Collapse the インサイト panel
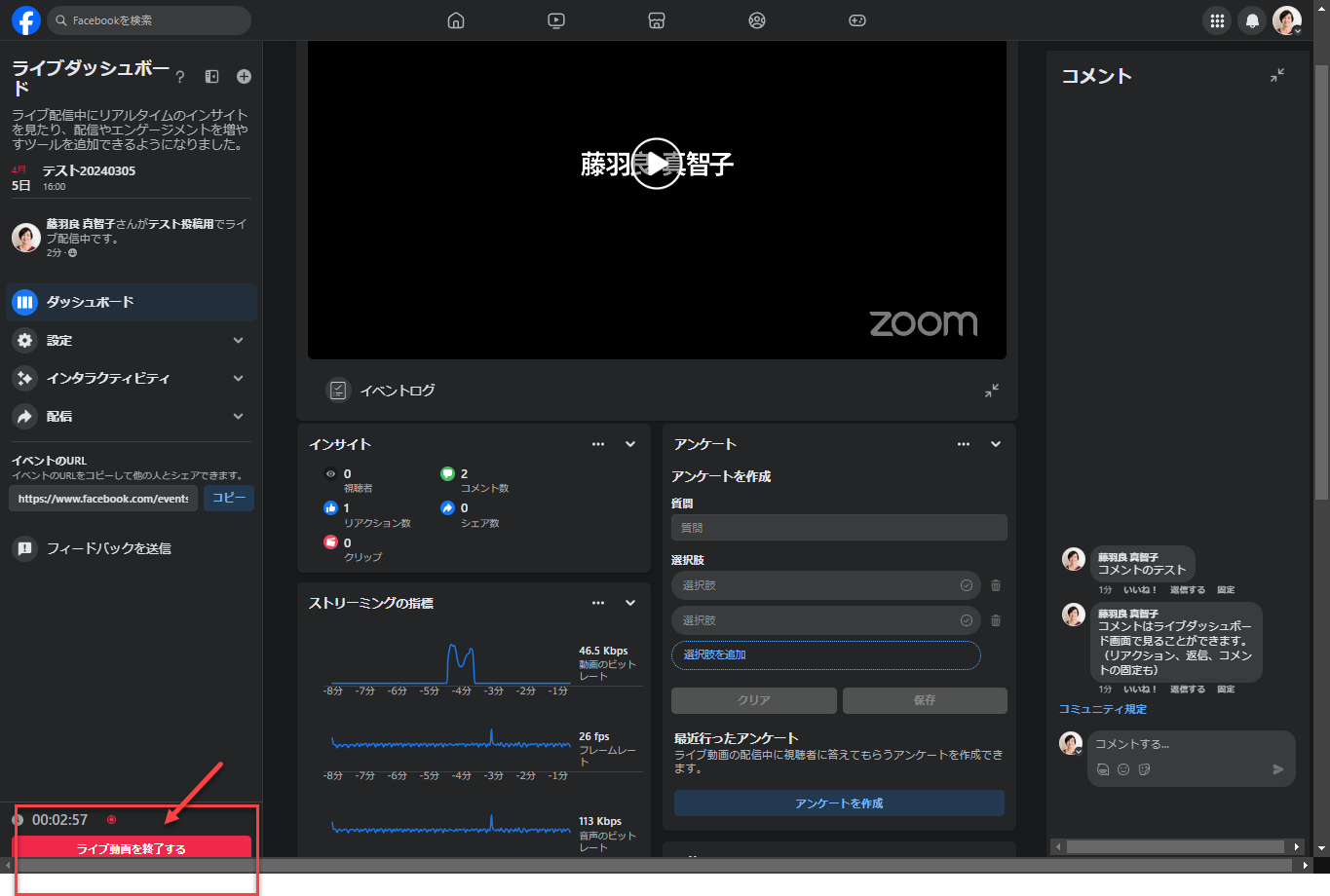This screenshot has height=896, width=1330. tap(630, 444)
